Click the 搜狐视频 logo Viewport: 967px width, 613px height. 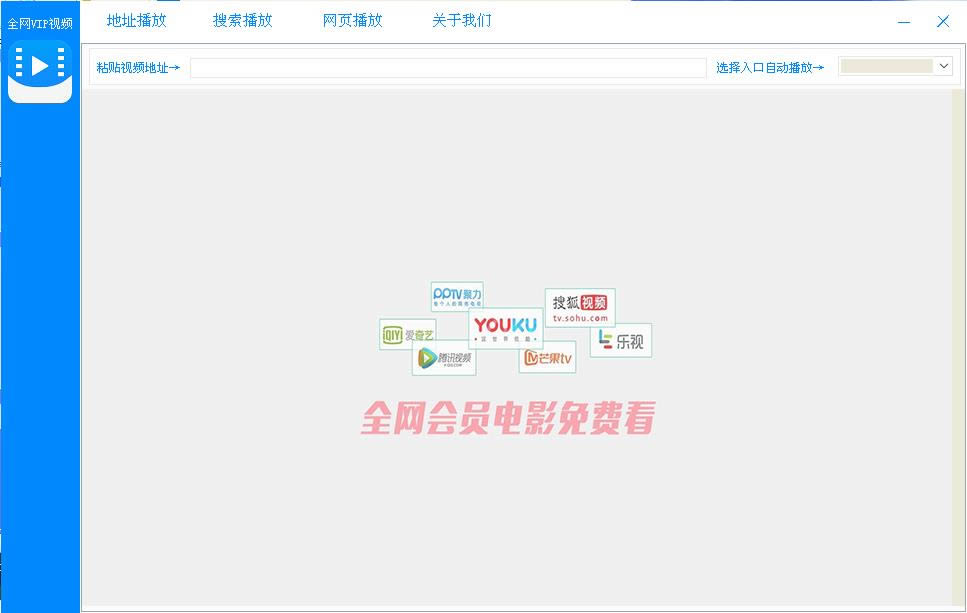[580, 307]
